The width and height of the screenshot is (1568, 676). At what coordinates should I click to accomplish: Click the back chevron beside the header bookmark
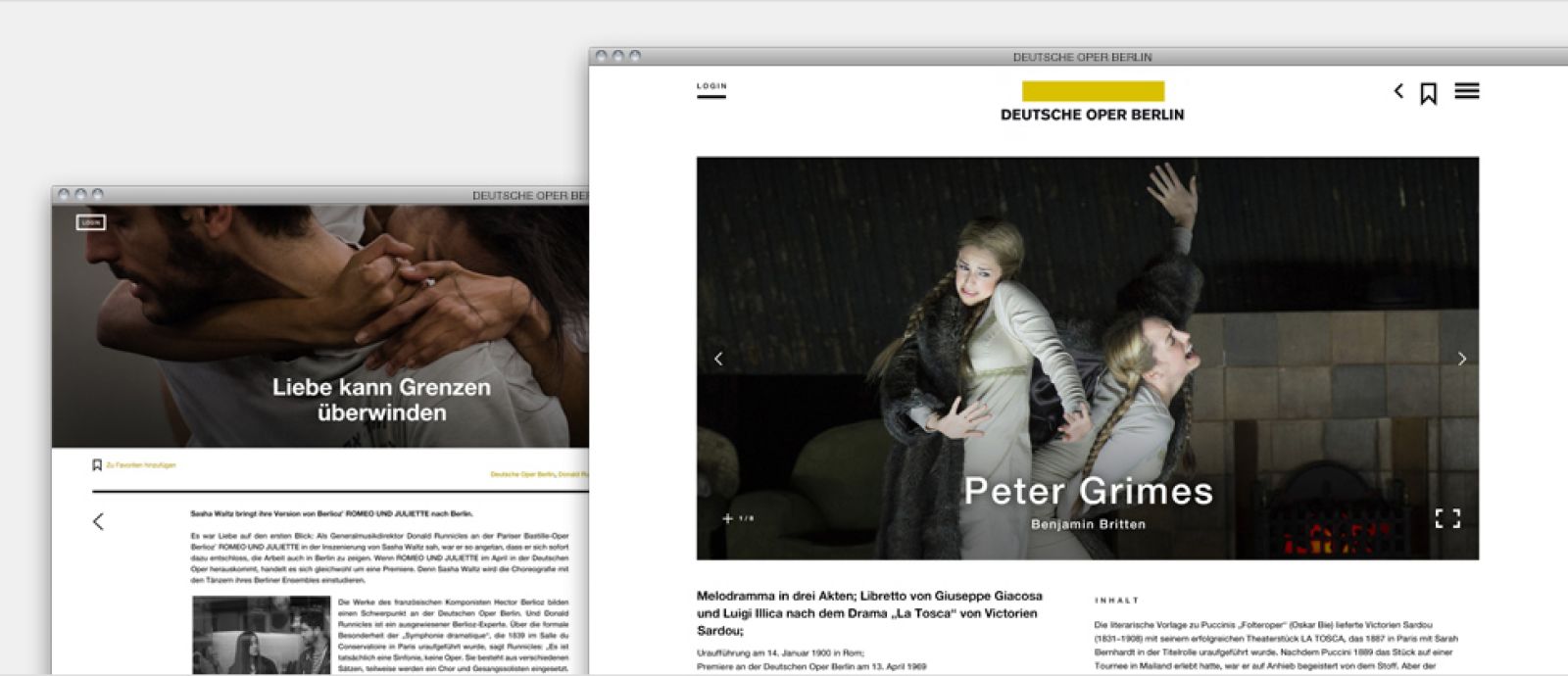tap(1398, 91)
